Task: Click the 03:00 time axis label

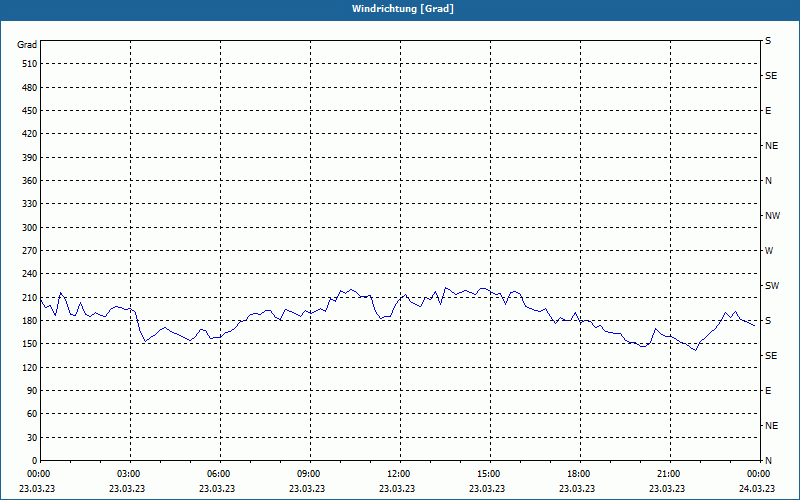Action: point(128,474)
